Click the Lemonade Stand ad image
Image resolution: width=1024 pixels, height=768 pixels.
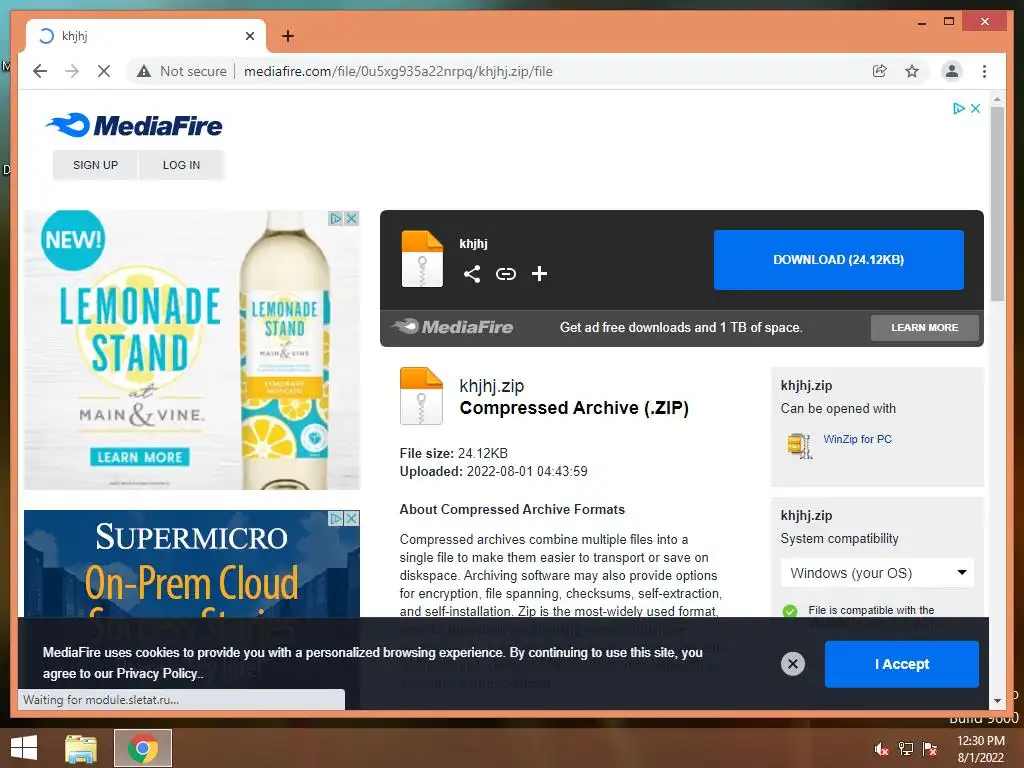tap(192, 349)
